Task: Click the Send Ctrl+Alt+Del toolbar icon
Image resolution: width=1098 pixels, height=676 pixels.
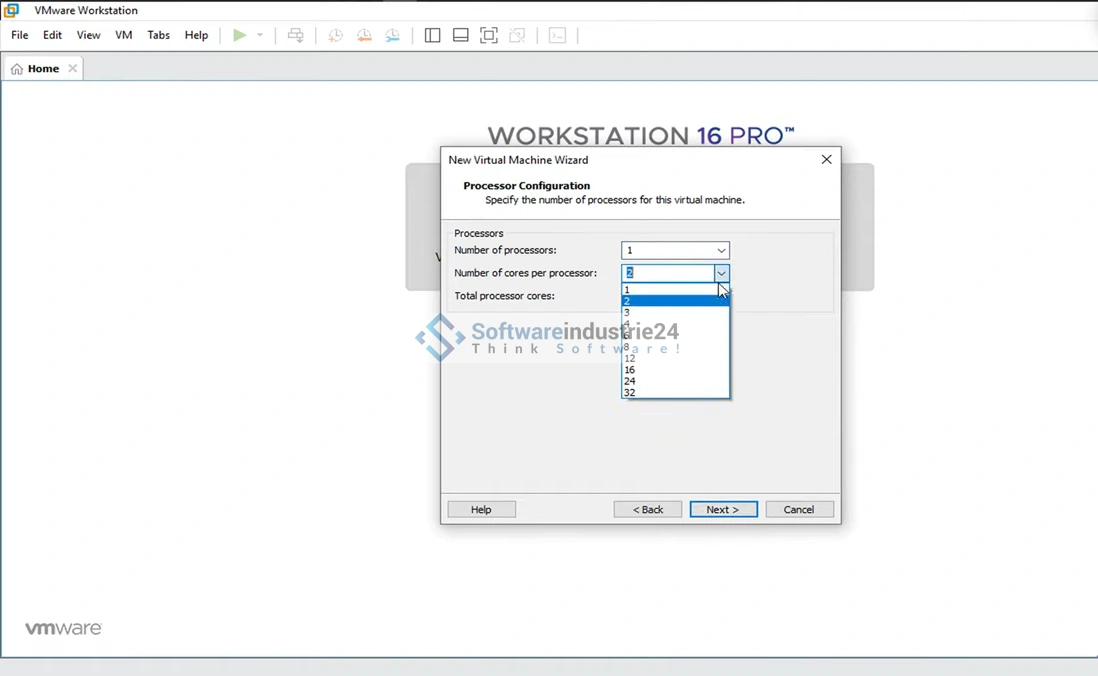Action: pos(296,35)
